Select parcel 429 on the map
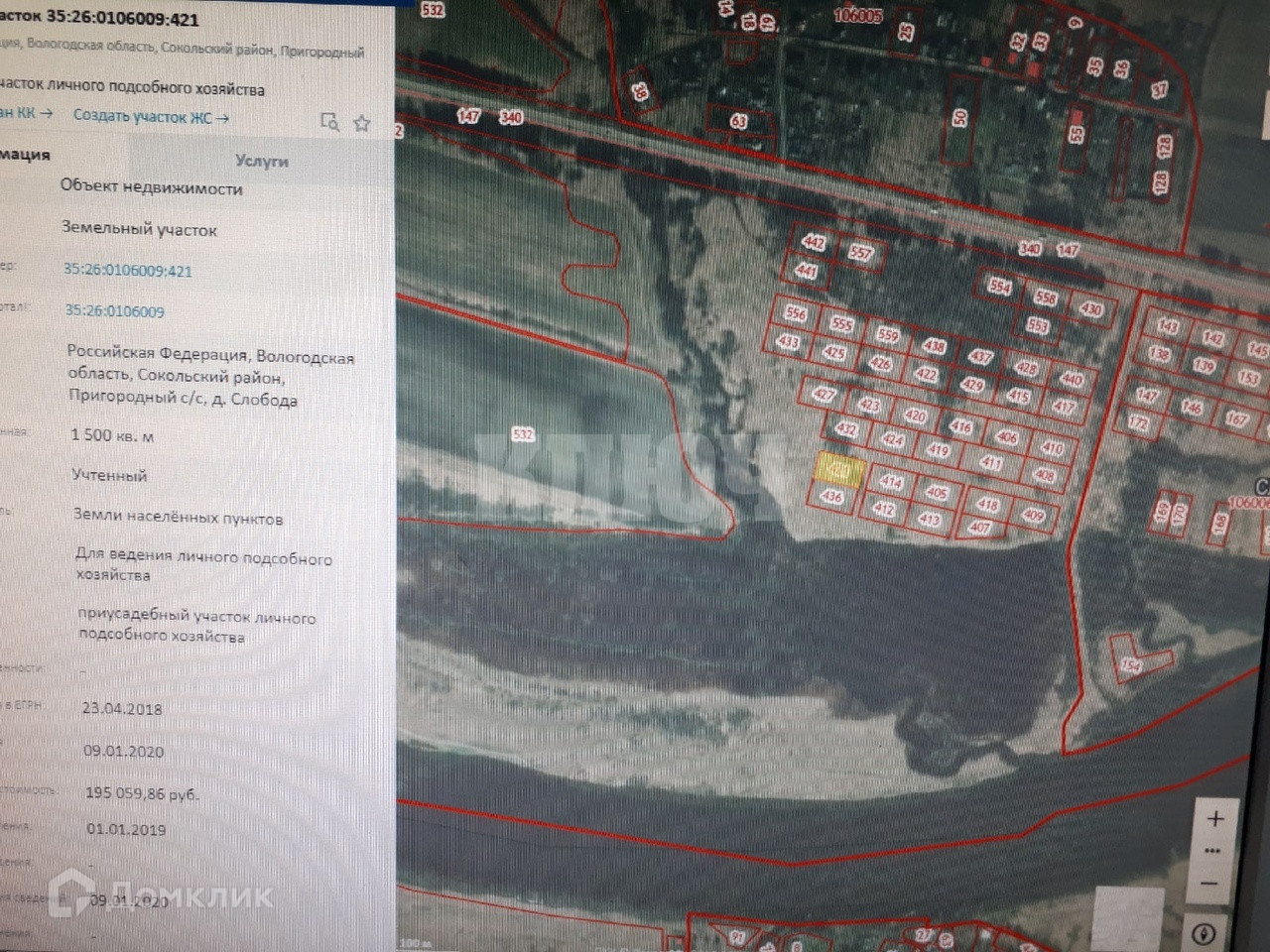Image resolution: width=1270 pixels, height=952 pixels. 972,386
